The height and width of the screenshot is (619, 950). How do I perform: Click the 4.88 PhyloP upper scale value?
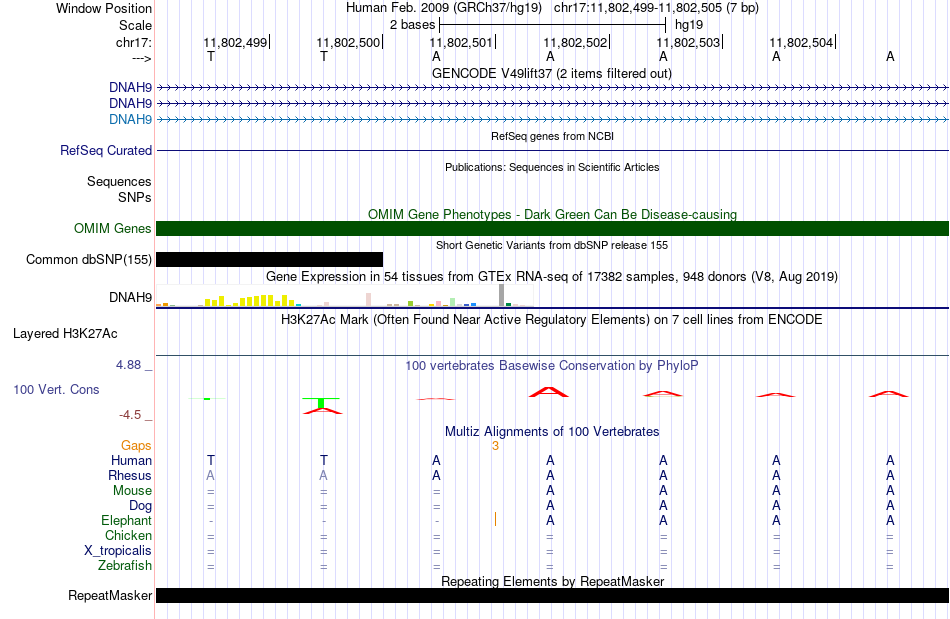point(128,365)
